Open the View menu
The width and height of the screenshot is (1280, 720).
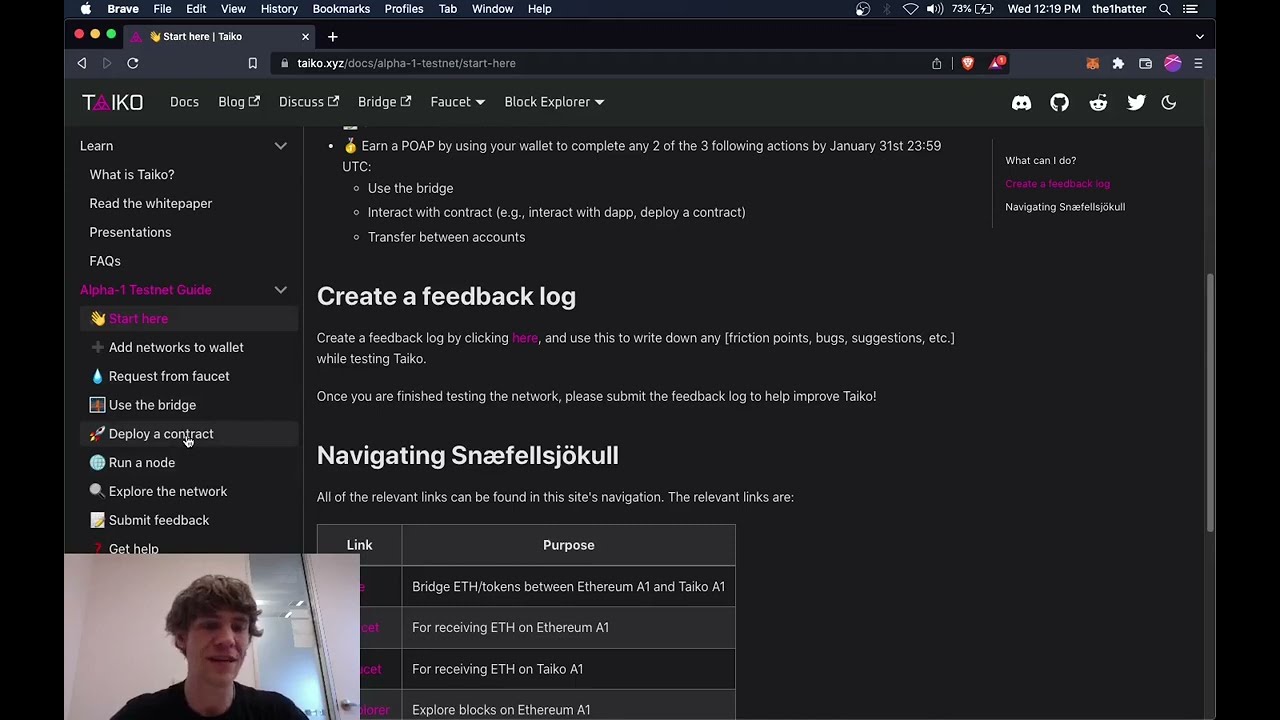coord(233,9)
